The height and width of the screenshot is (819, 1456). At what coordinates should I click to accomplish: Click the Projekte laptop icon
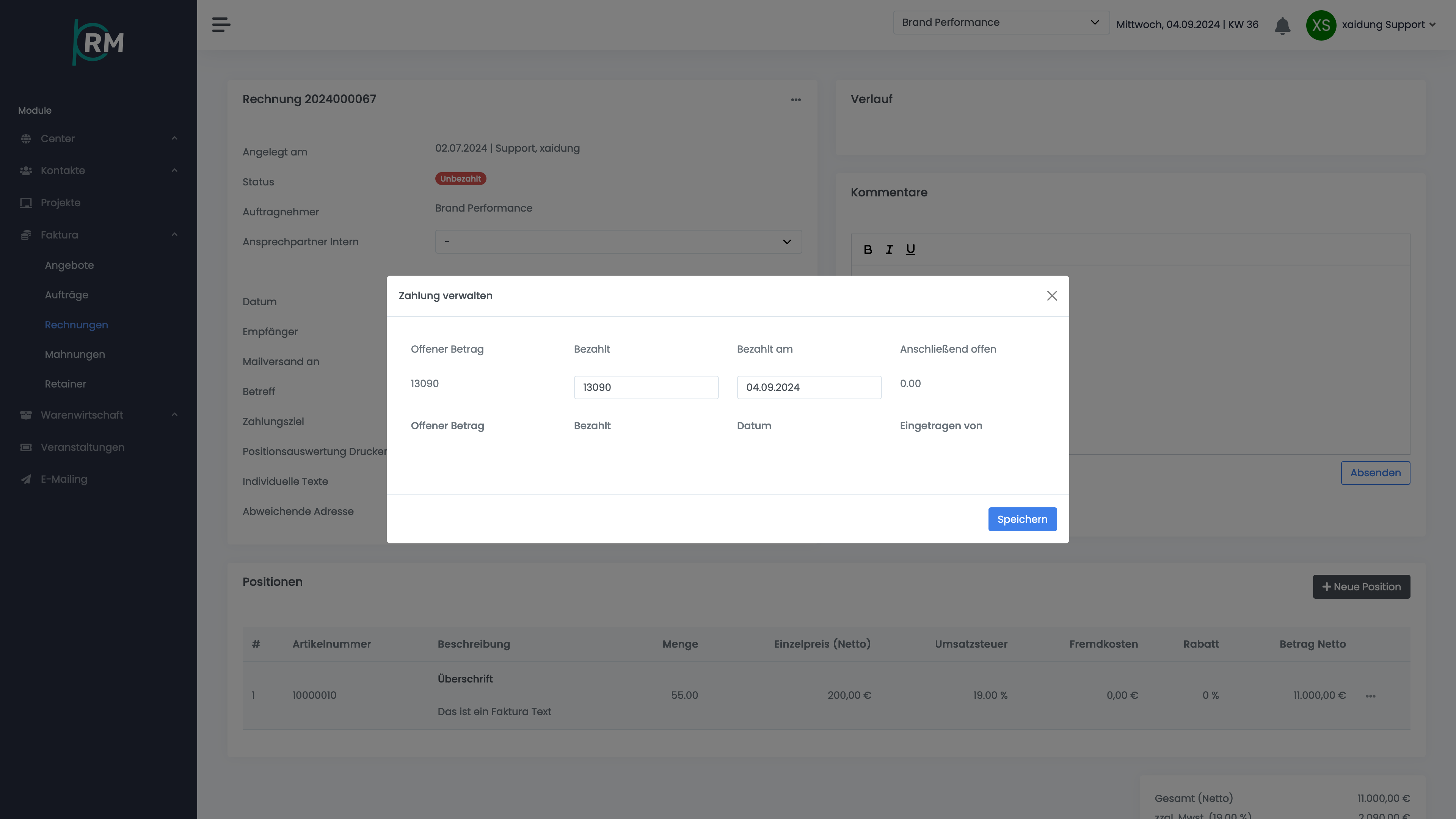pos(26,202)
